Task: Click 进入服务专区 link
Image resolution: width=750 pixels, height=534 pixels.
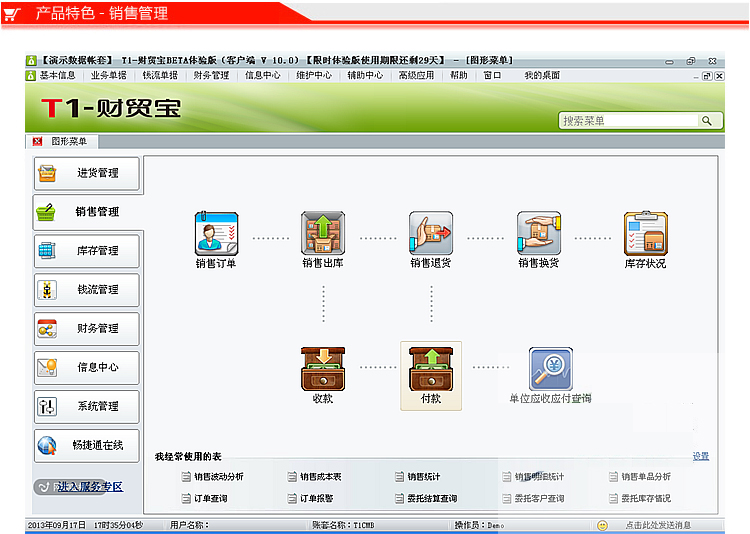Action: click(90, 487)
